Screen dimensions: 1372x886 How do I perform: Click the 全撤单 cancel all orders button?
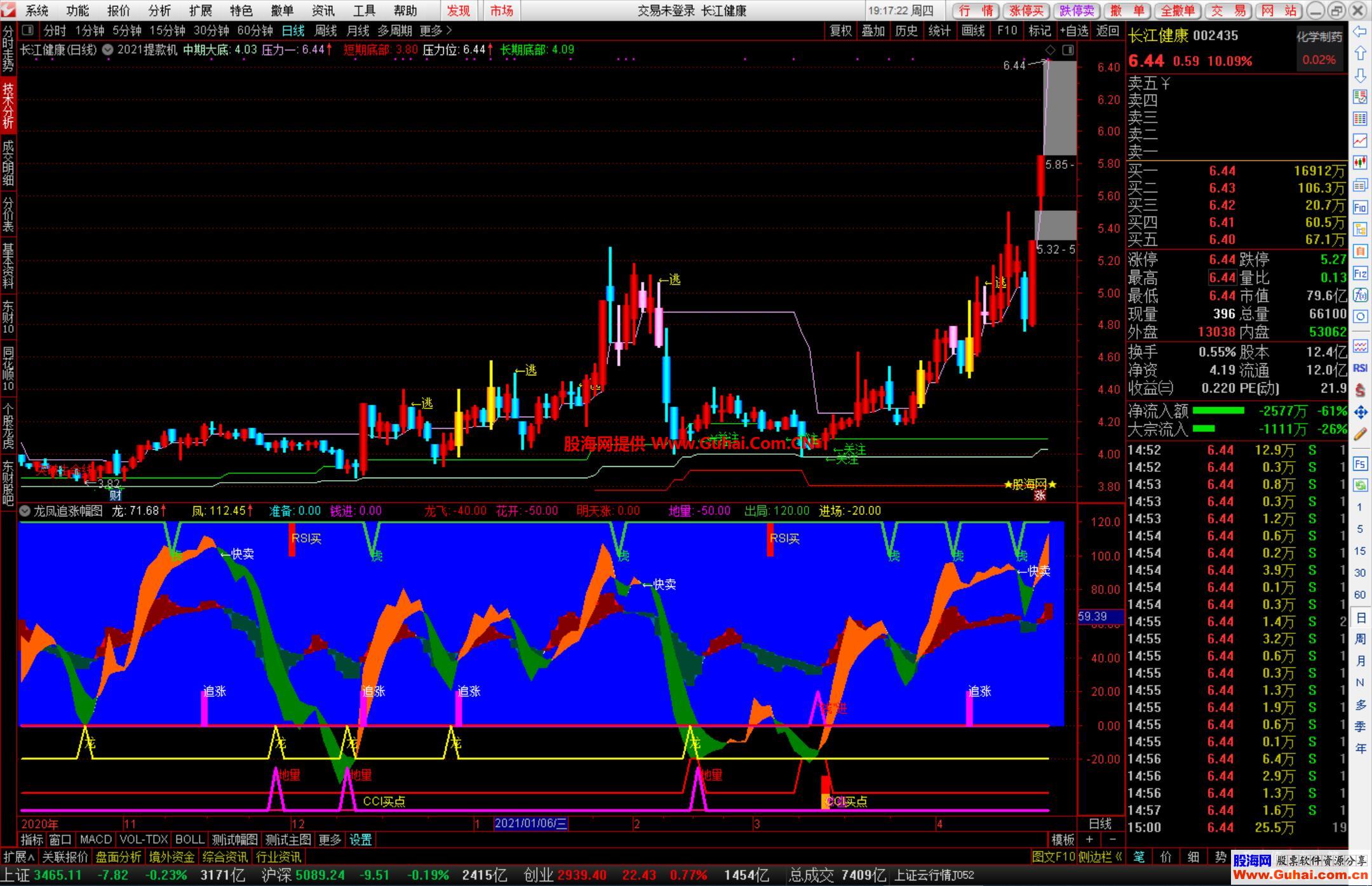point(1178,11)
